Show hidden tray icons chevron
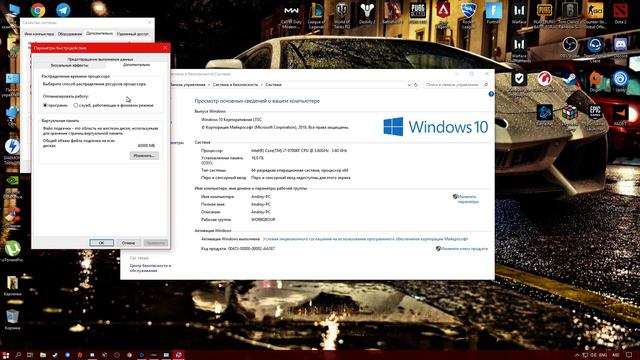Screen dimensions: 640x360 tap(577, 355)
